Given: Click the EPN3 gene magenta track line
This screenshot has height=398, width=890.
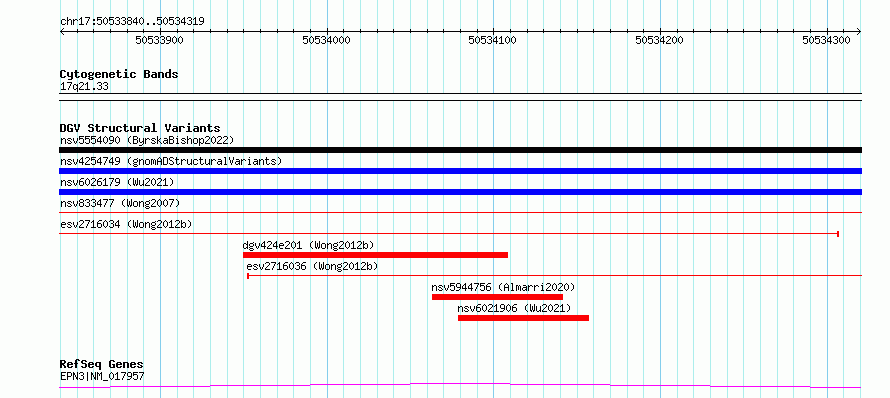Looking at the screenshot, I should coord(460,386).
